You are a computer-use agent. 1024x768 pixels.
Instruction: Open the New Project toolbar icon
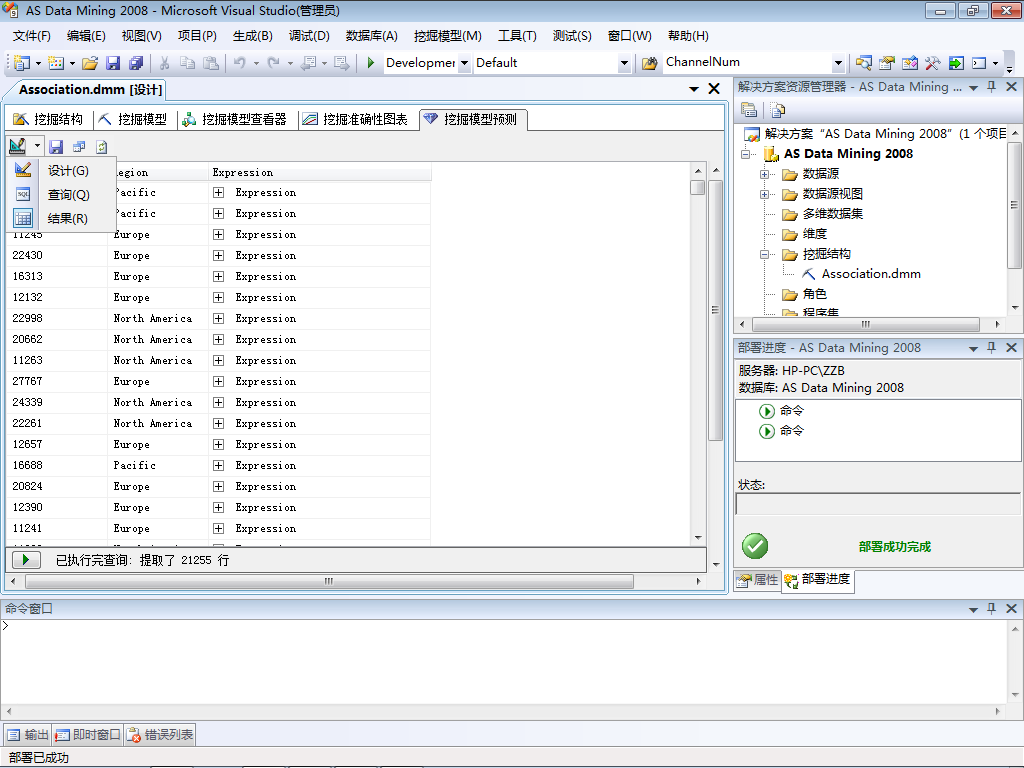(22, 63)
